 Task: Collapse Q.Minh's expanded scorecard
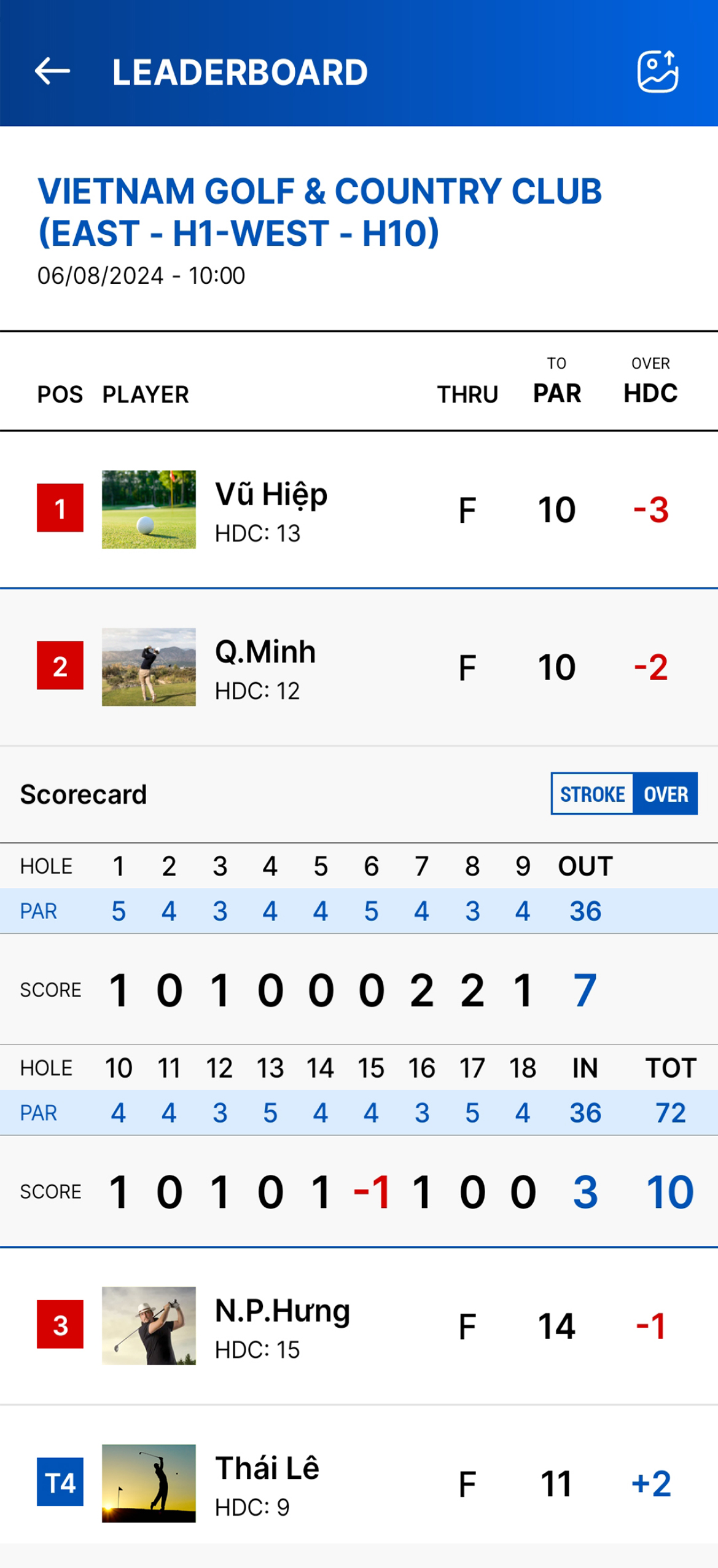pyautogui.click(x=359, y=667)
